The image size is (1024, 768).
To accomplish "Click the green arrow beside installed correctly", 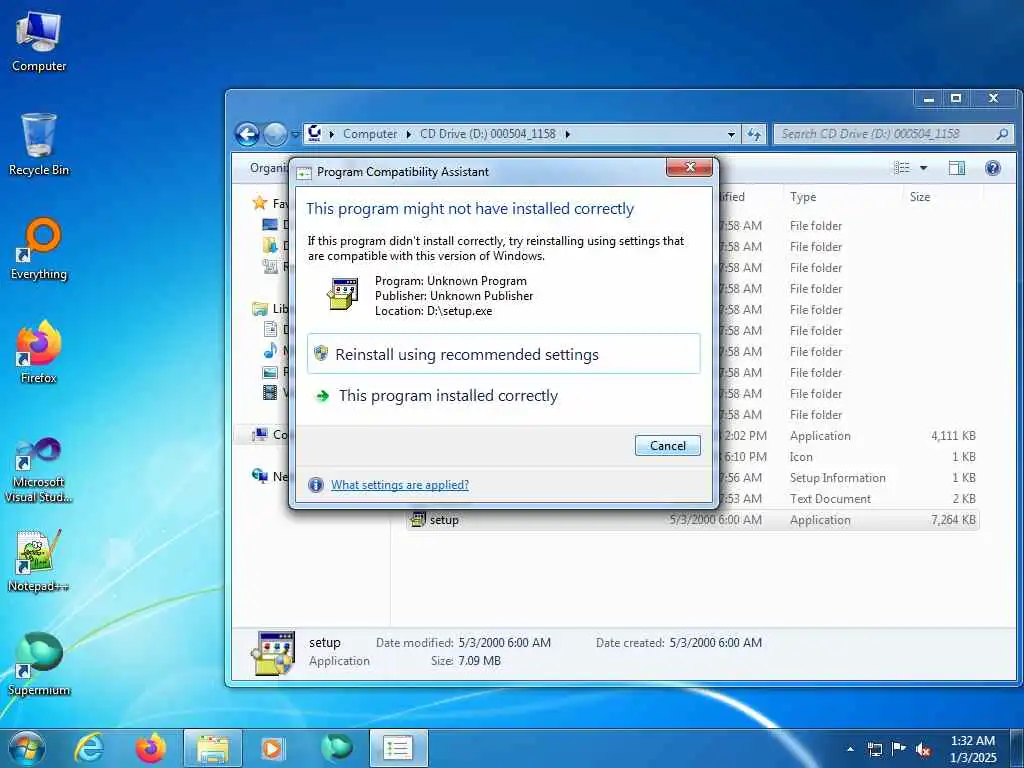I will point(323,396).
